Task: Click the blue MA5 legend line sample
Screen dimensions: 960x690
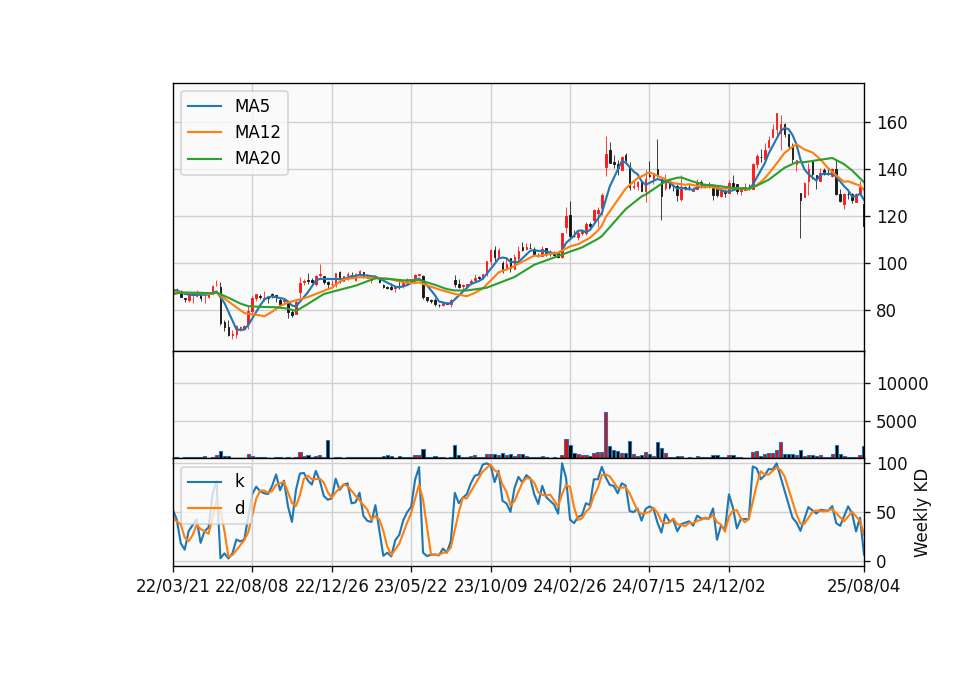Action: coord(204,106)
